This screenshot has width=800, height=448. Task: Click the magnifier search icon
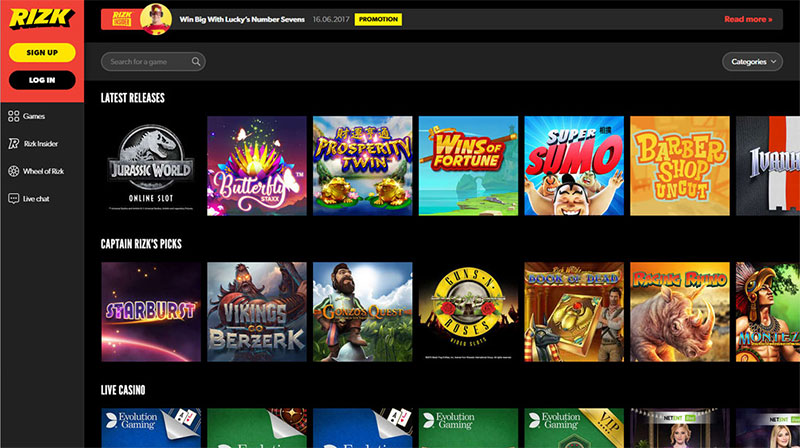pos(196,62)
